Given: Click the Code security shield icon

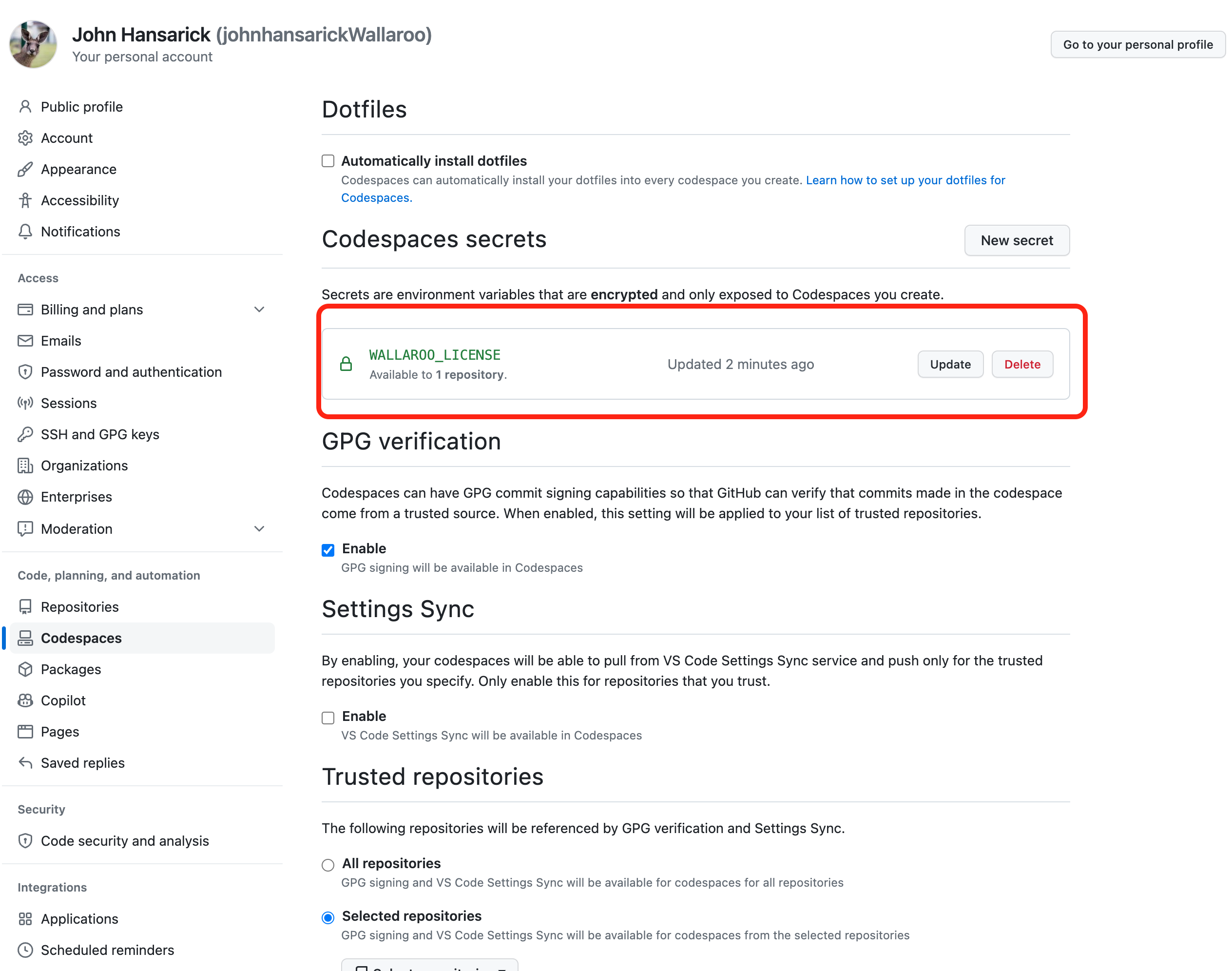Looking at the screenshot, I should click(25, 841).
